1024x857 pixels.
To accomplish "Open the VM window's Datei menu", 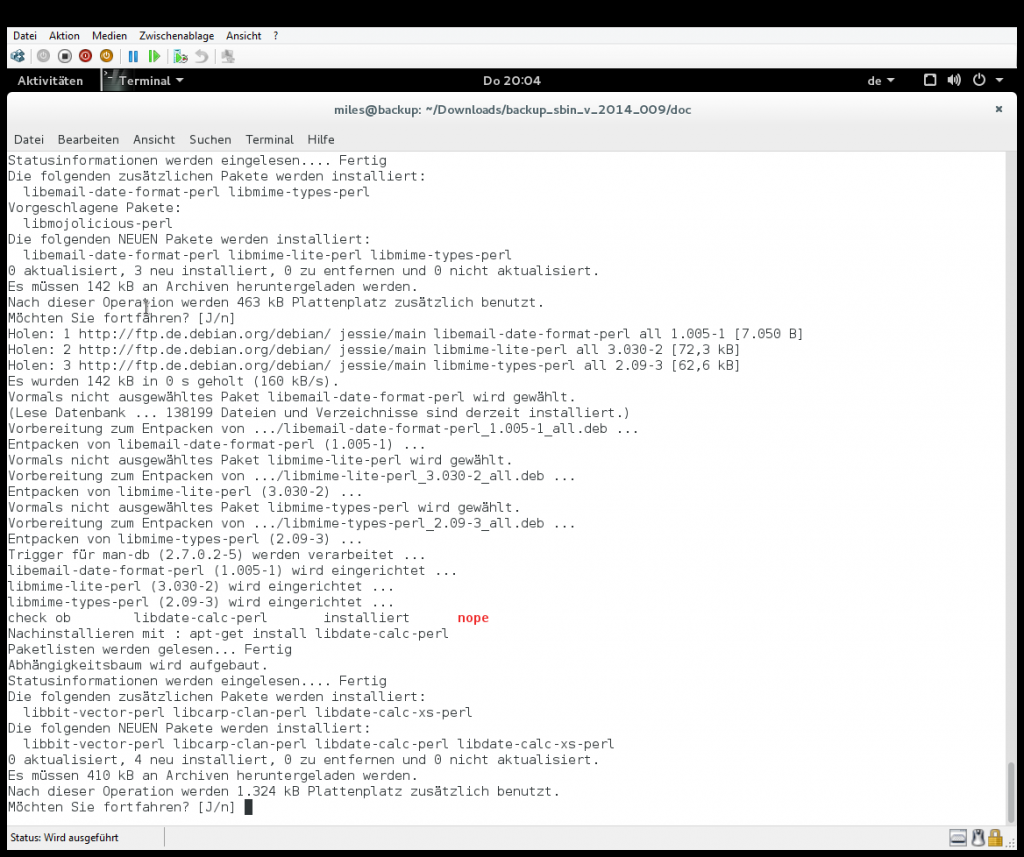I will click(x=25, y=36).
